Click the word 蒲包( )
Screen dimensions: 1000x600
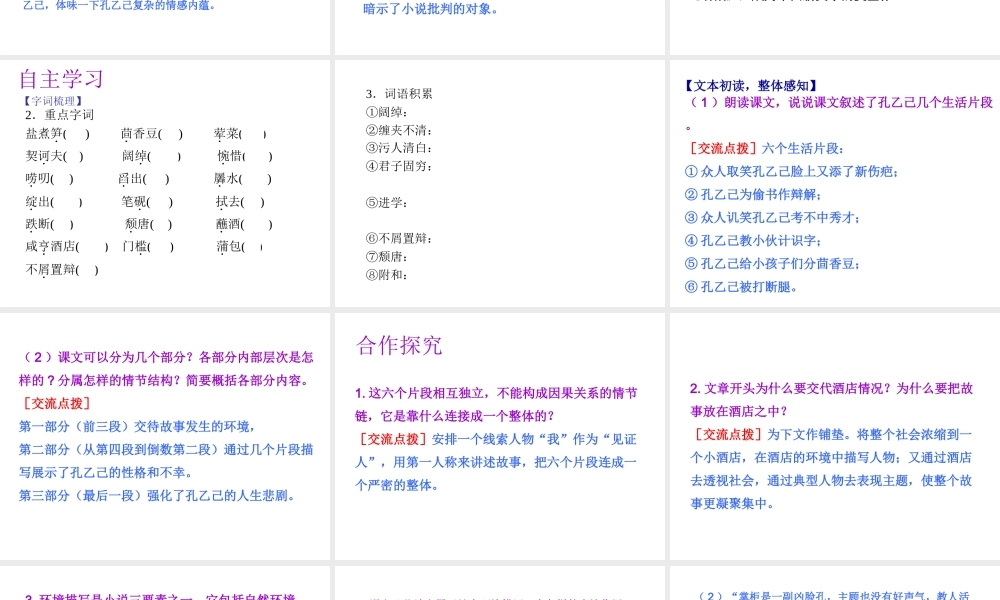240,247
